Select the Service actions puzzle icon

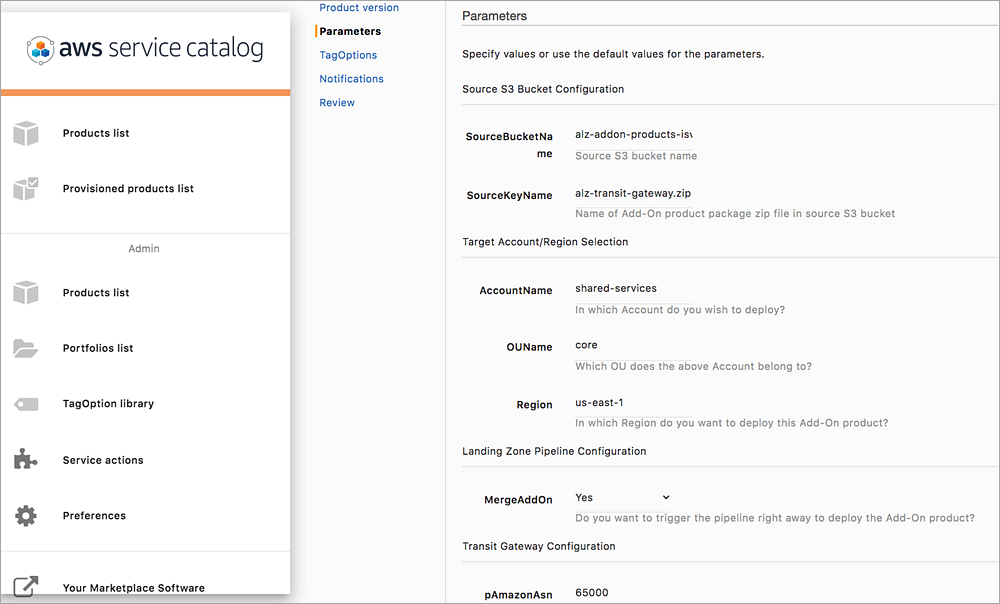tap(26, 459)
